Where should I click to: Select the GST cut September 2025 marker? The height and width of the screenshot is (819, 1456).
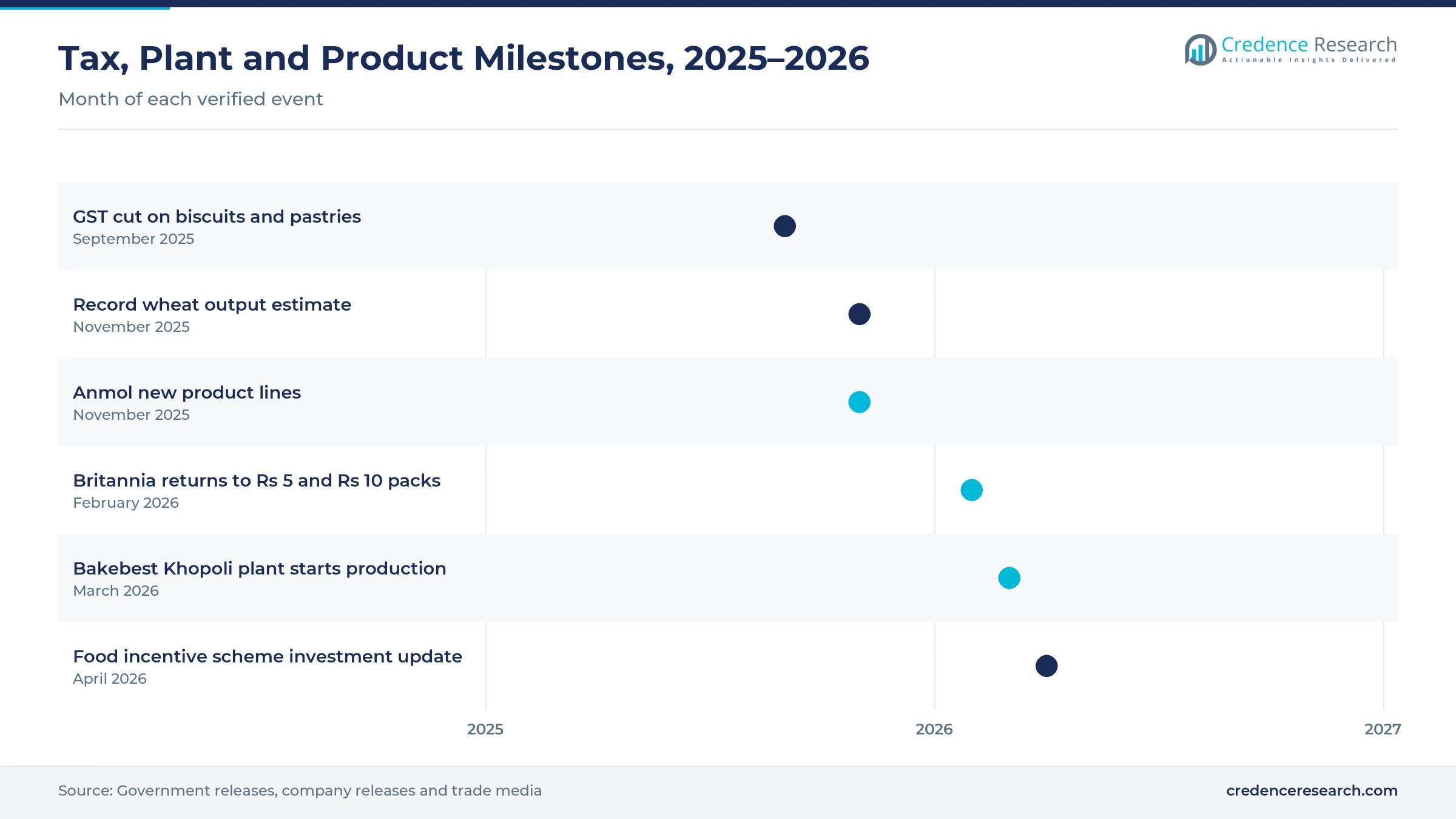784,226
